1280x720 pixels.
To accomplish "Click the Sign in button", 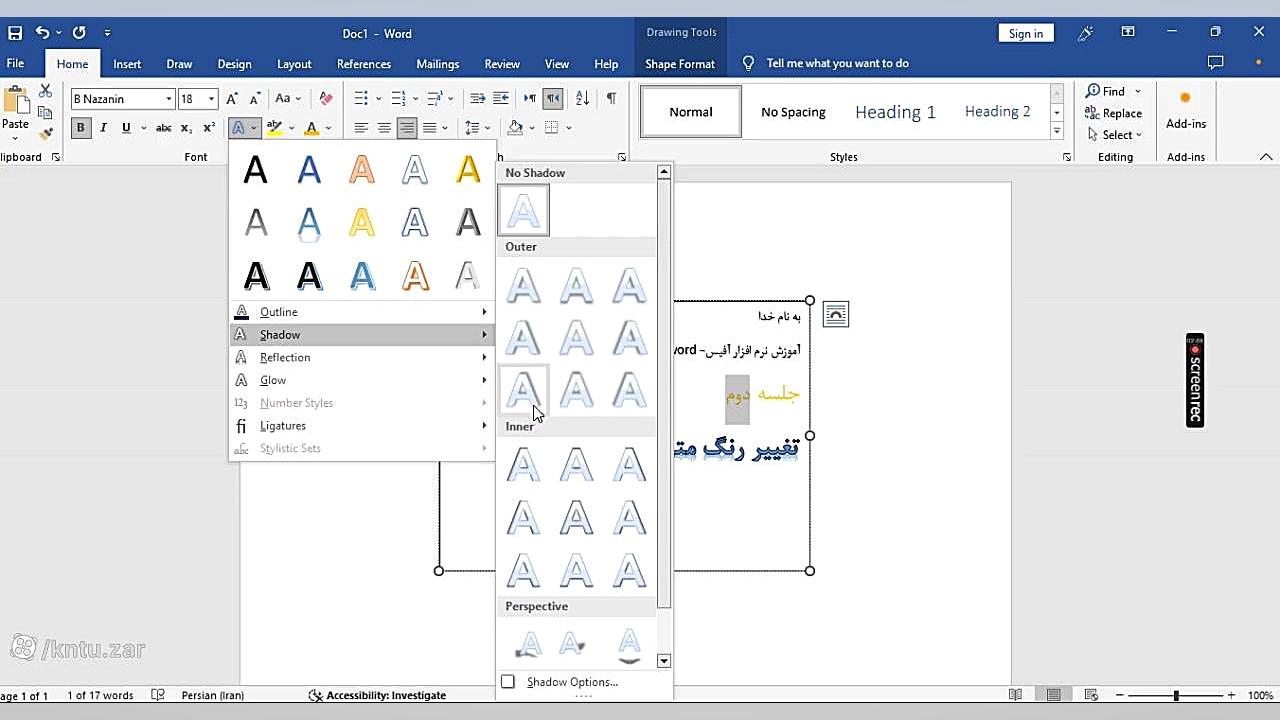I will [x=1026, y=33].
